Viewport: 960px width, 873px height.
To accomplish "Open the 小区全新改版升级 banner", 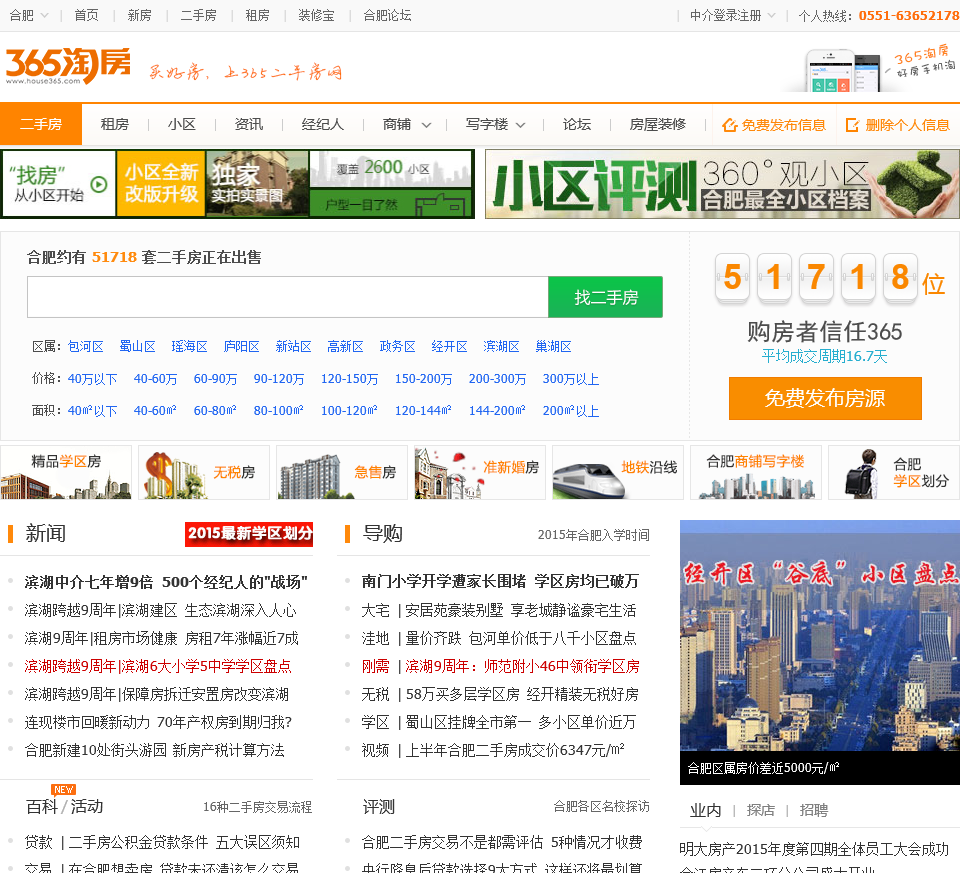I will 161,184.
